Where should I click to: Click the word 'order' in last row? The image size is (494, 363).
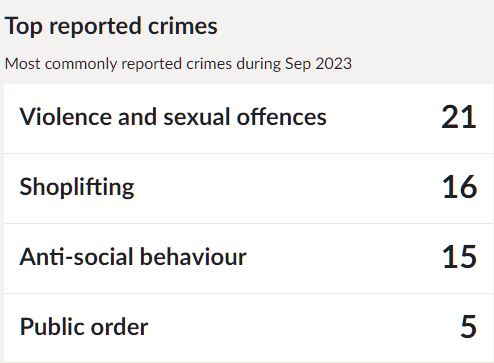pyautogui.click(x=119, y=327)
